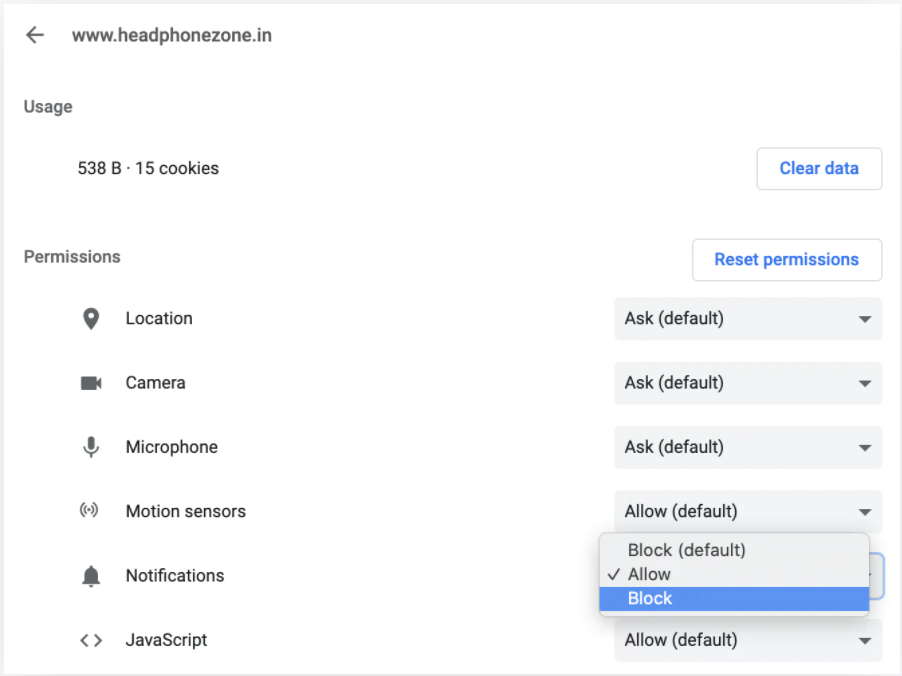Click the Microphone icon
The image size is (902, 676).
(91, 447)
